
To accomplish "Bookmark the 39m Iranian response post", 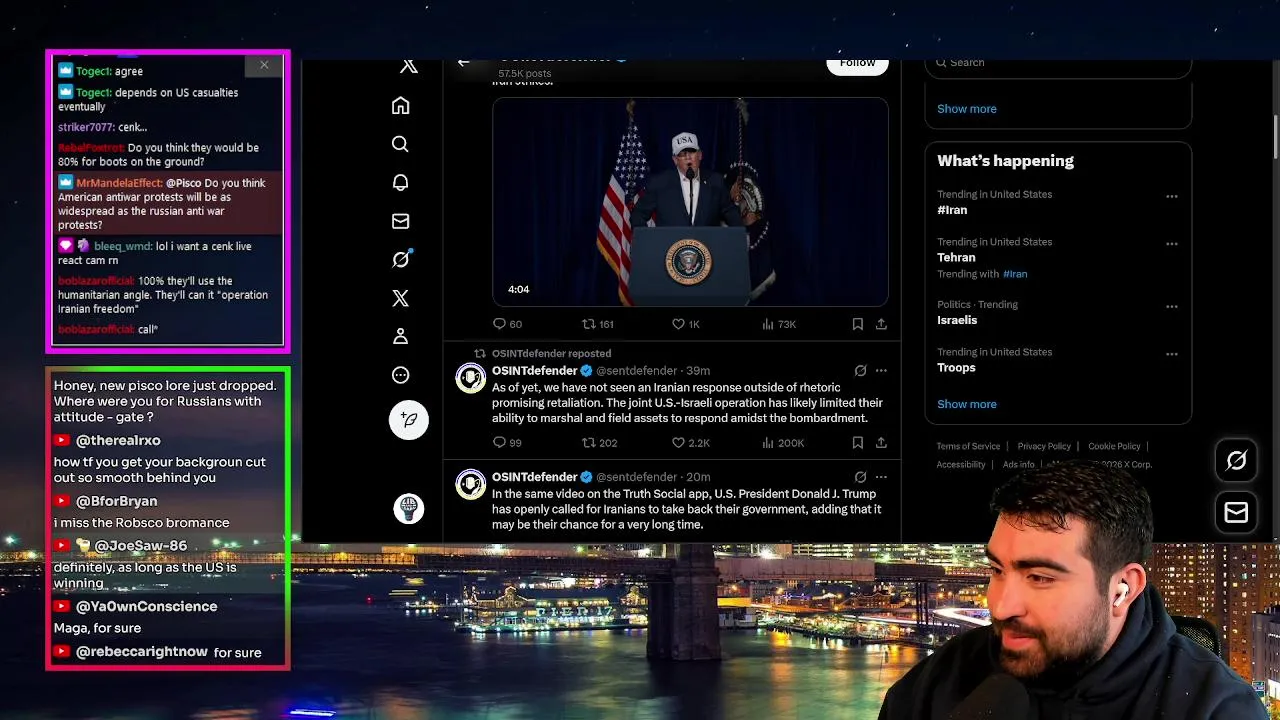I will coord(857,443).
